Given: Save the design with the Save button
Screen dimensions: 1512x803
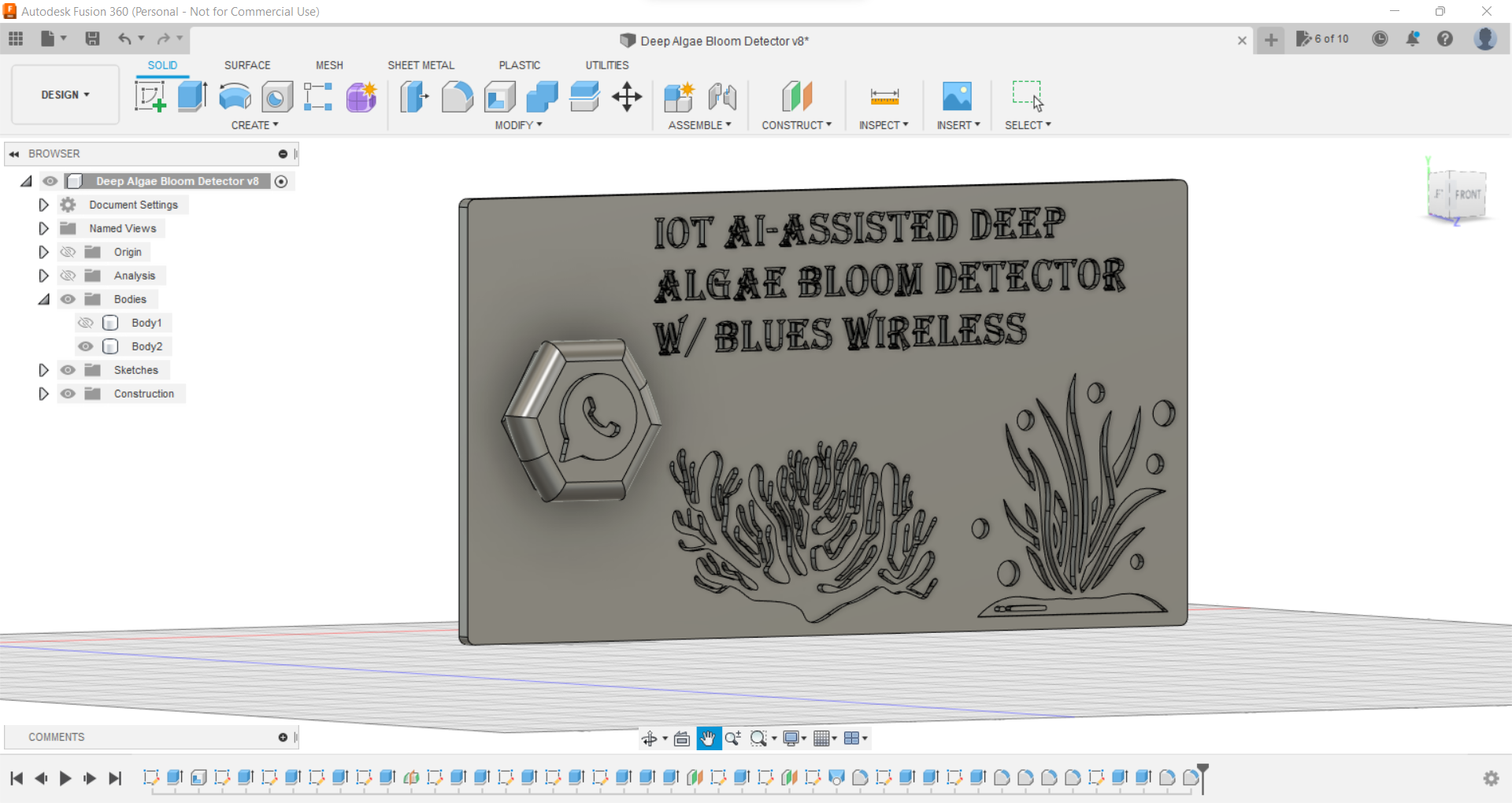Looking at the screenshot, I should coord(93,39).
